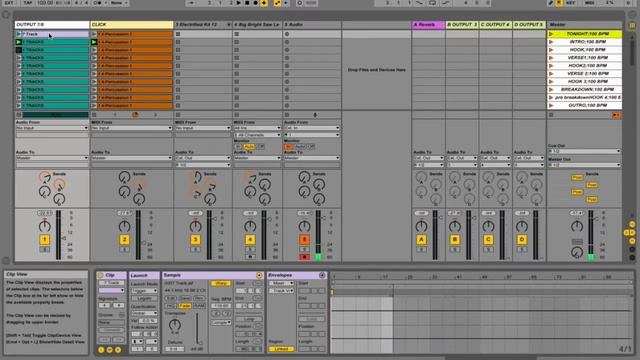Image resolution: width=640 pixels, height=360 pixels.
Task: Launch the TONIGHT;100 BPM scene
Action: click(x=551, y=34)
